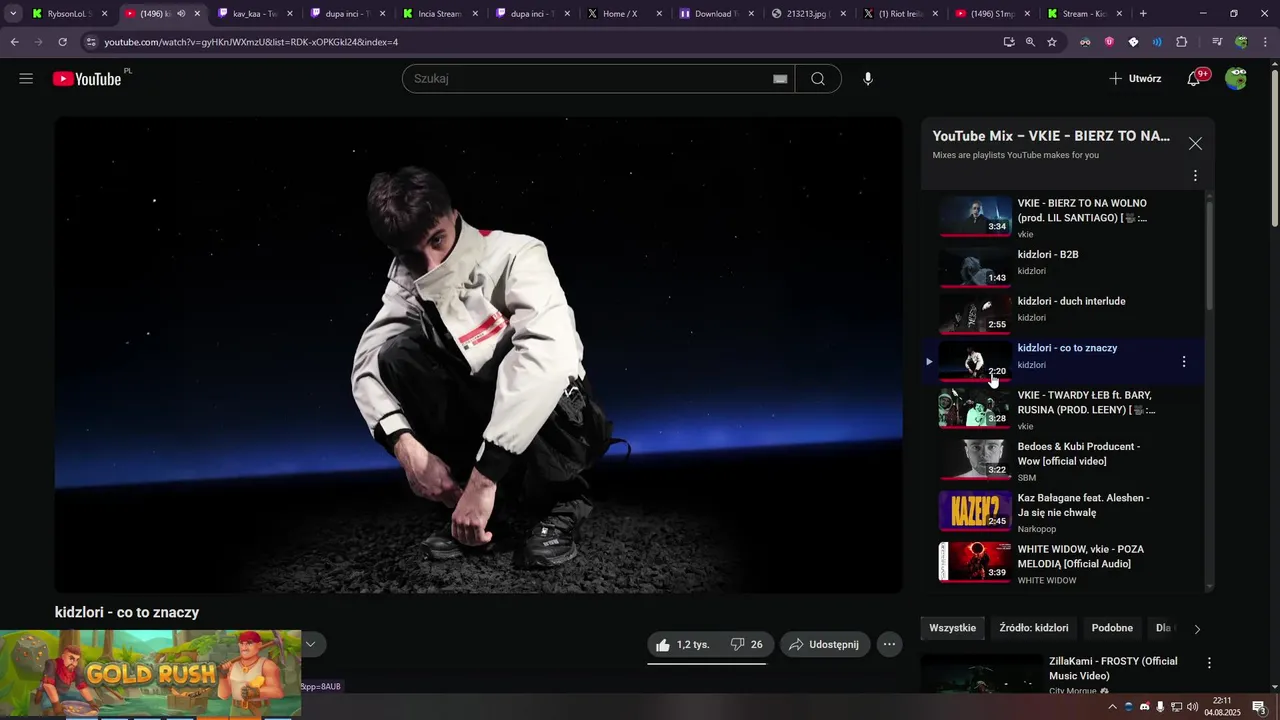1280x720 pixels.
Task: Click the Utwórz create button
Action: (1135, 79)
